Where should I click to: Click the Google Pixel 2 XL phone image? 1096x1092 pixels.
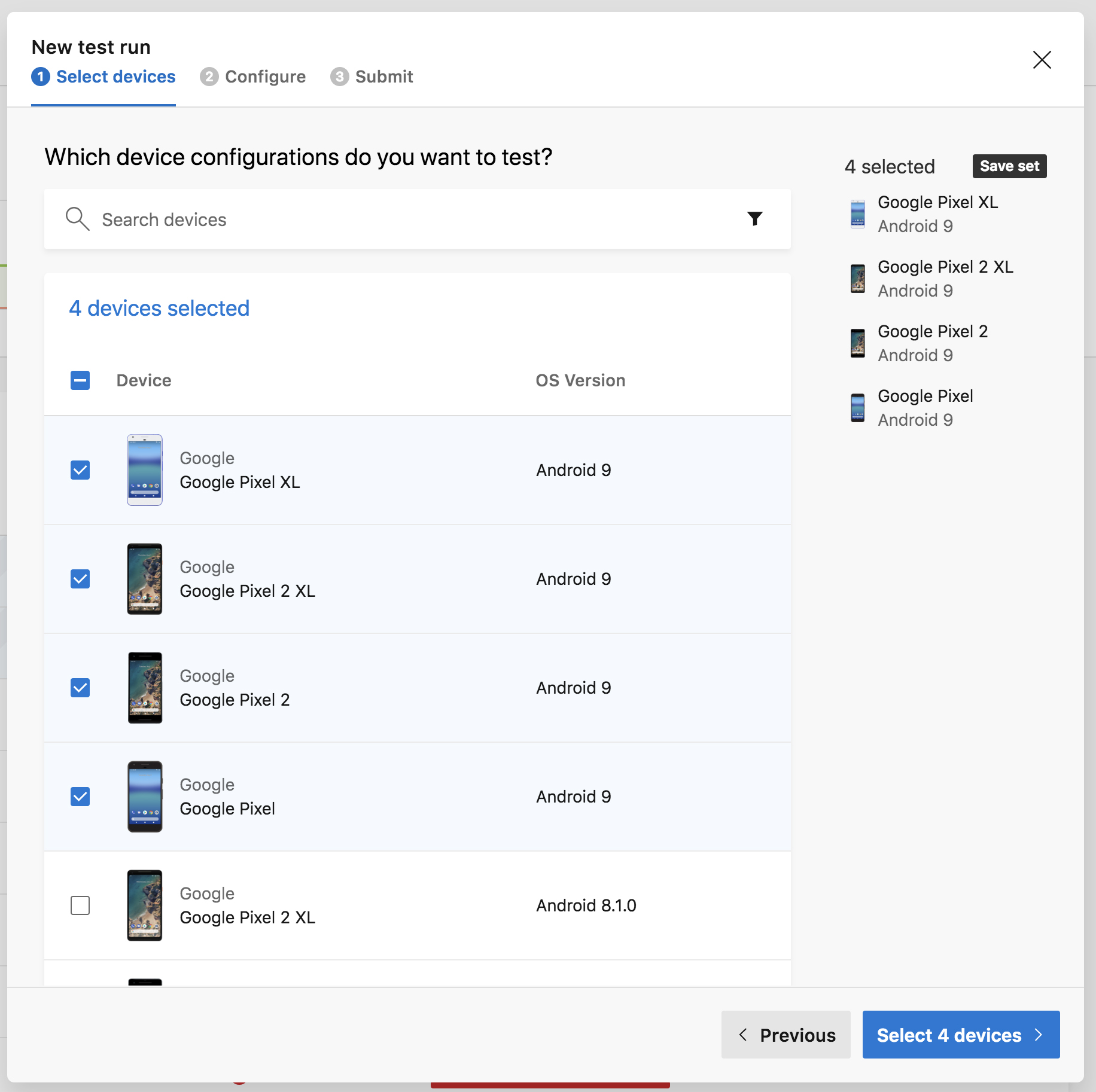144,579
